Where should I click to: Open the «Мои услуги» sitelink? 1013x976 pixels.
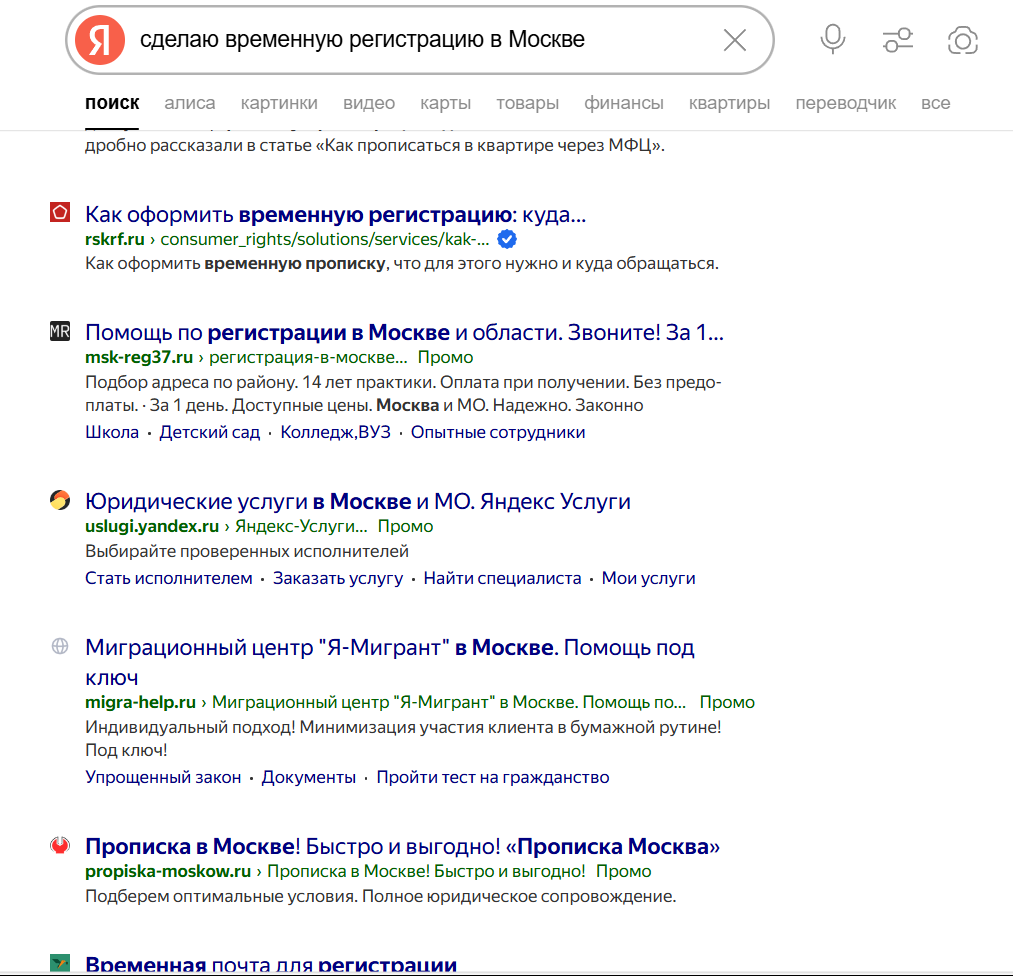pyautogui.click(x=649, y=578)
